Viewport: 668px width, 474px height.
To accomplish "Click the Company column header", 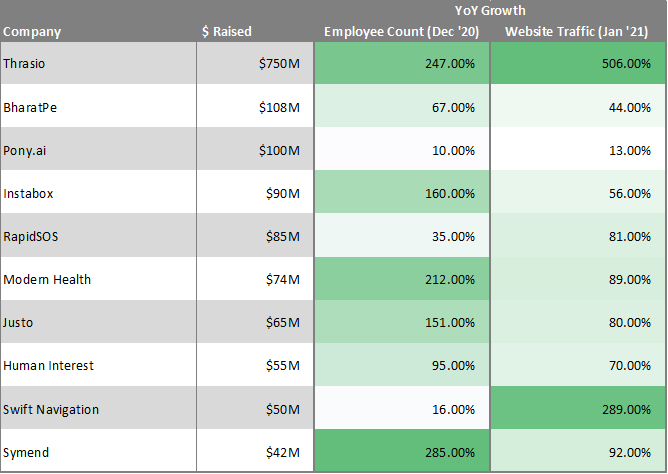I will coord(32,32).
